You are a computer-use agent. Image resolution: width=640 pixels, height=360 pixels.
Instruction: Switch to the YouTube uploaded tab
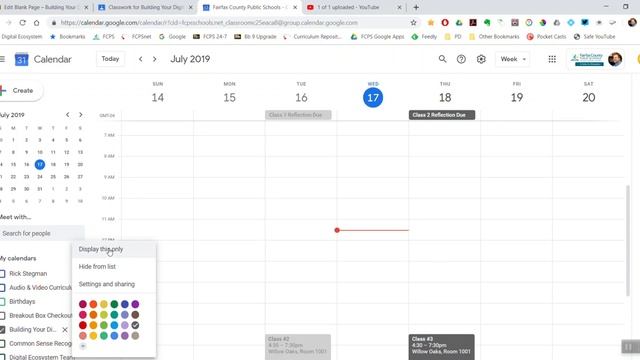coord(354,7)
